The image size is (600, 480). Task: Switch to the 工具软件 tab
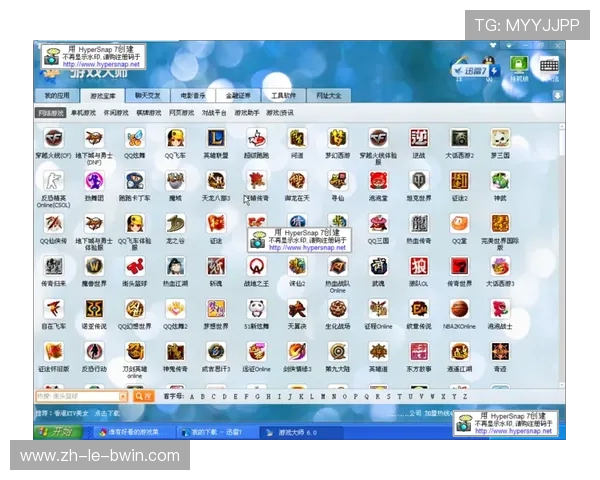coord(283,96)
